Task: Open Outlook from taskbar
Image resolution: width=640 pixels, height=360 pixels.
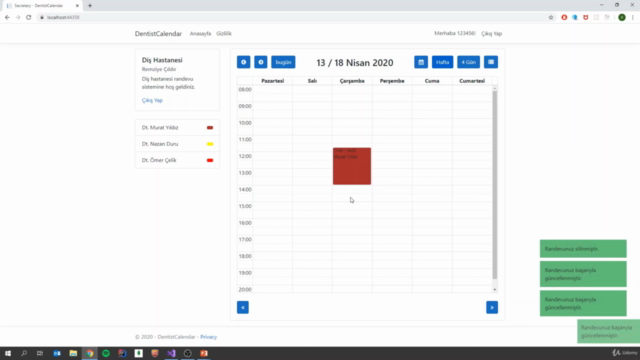Action: (57, 353)
